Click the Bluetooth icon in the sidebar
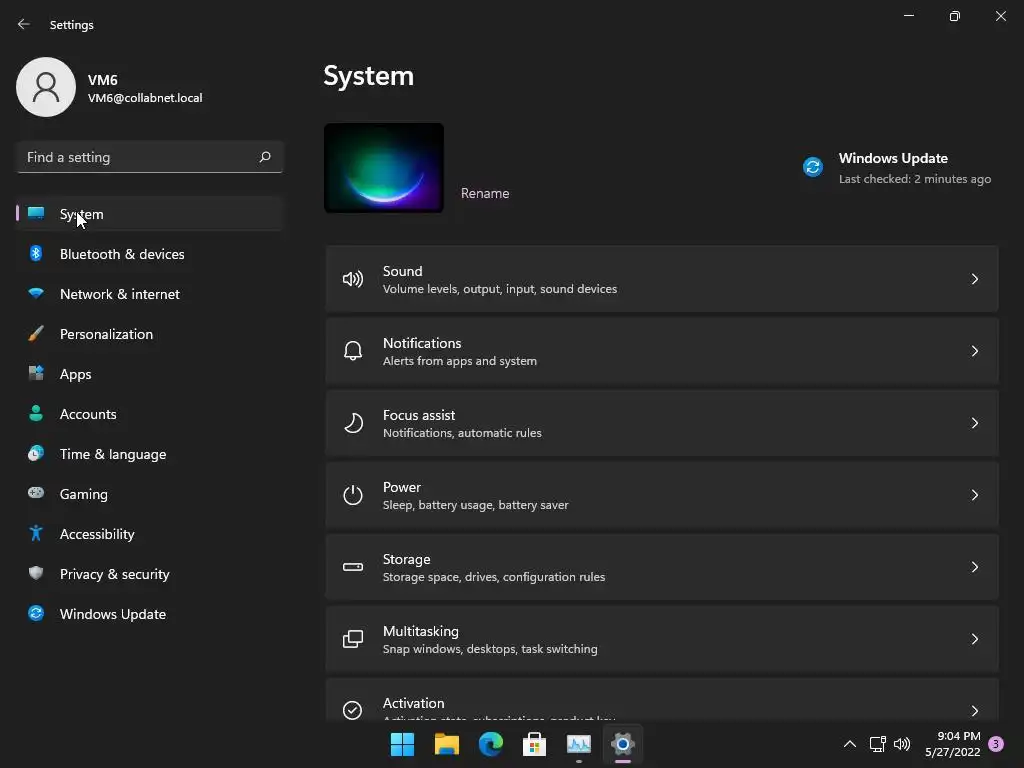The width and height of the screenshot is (1024, 768). [x=36, y=253]
